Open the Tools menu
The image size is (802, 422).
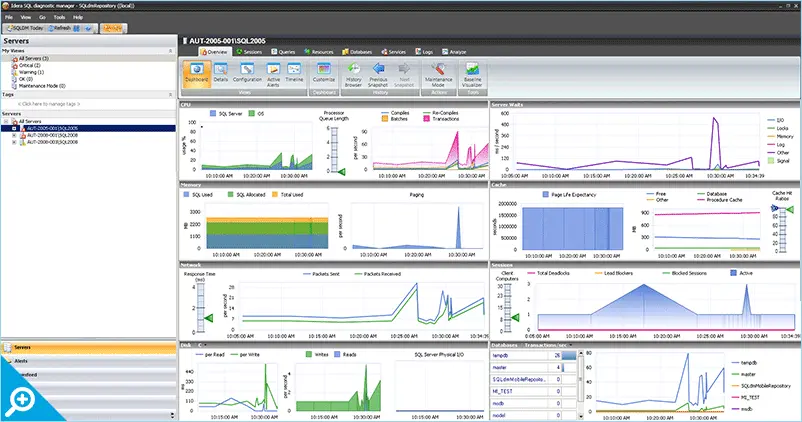(59, 17)
